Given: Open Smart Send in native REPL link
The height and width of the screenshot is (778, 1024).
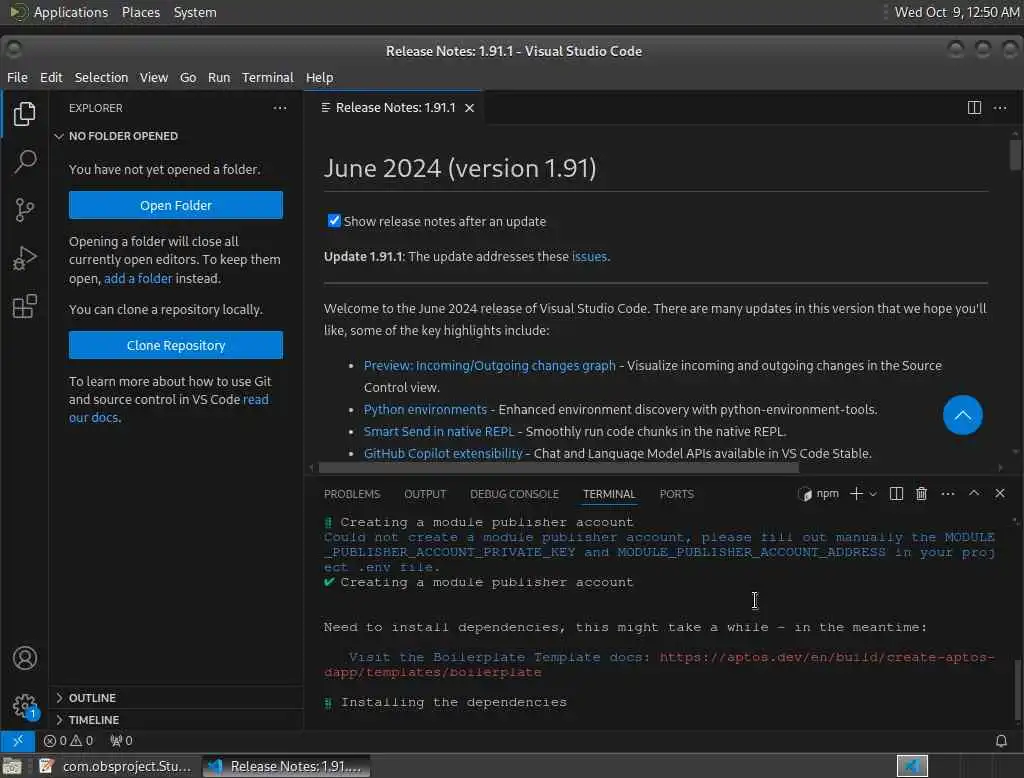Looking at the screenshot, I should pos(439,432).
